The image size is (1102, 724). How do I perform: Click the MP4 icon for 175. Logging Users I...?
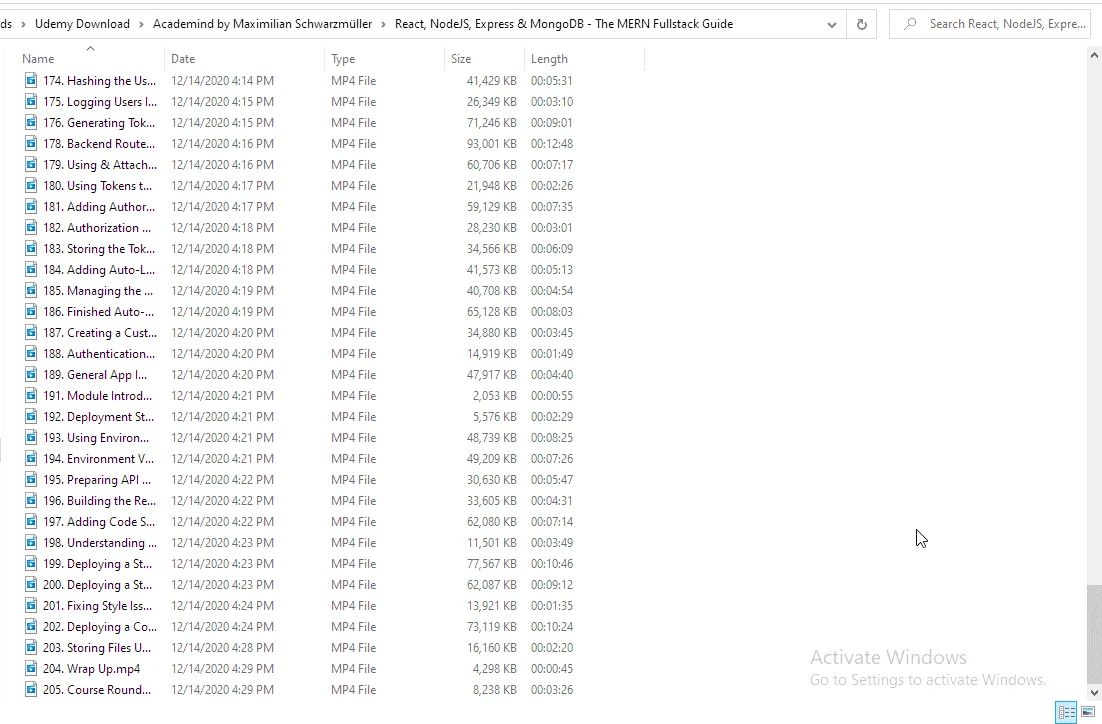click(31, 102)
